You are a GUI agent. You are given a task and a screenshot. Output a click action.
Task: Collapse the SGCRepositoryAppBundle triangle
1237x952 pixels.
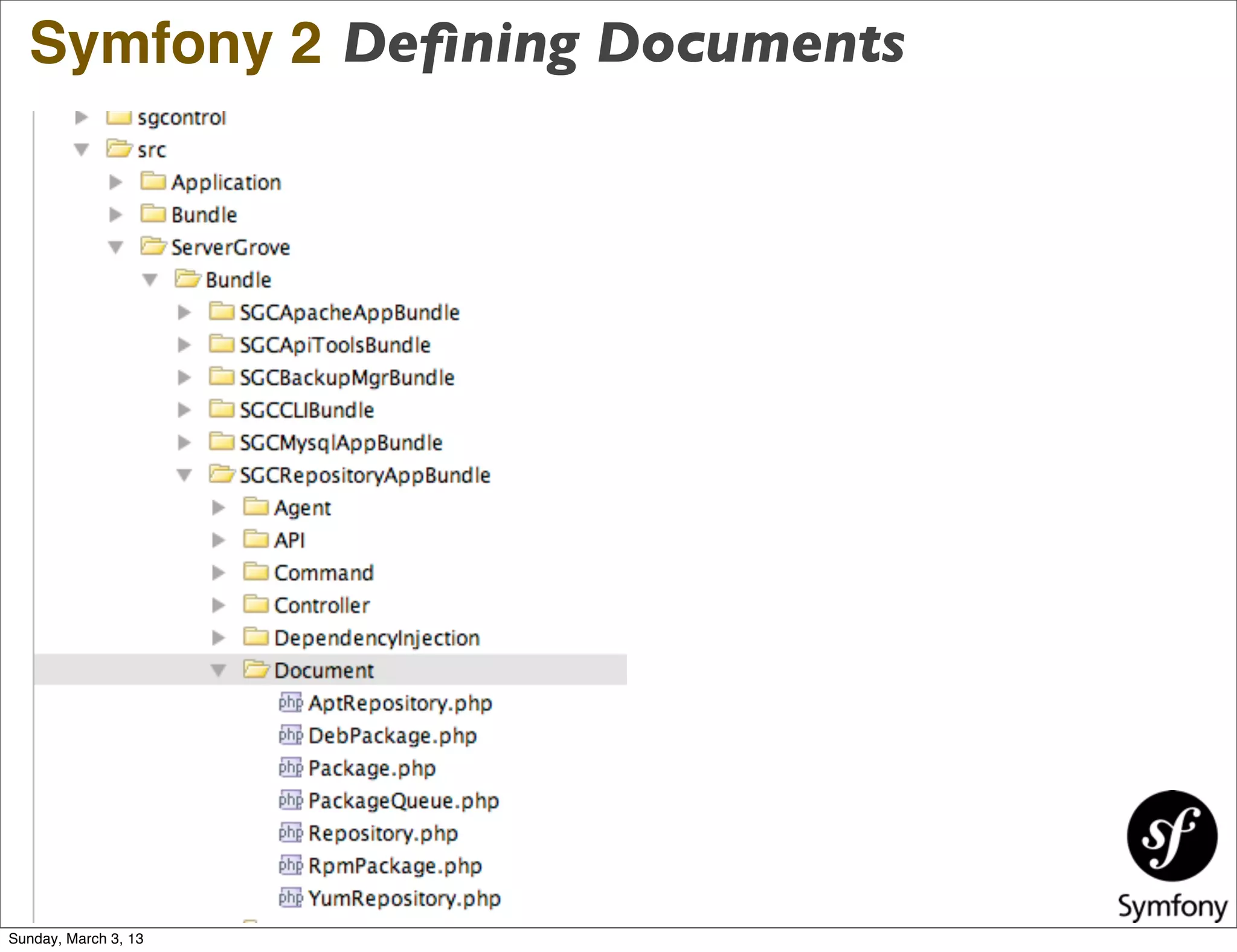click(x=184, y=475)
